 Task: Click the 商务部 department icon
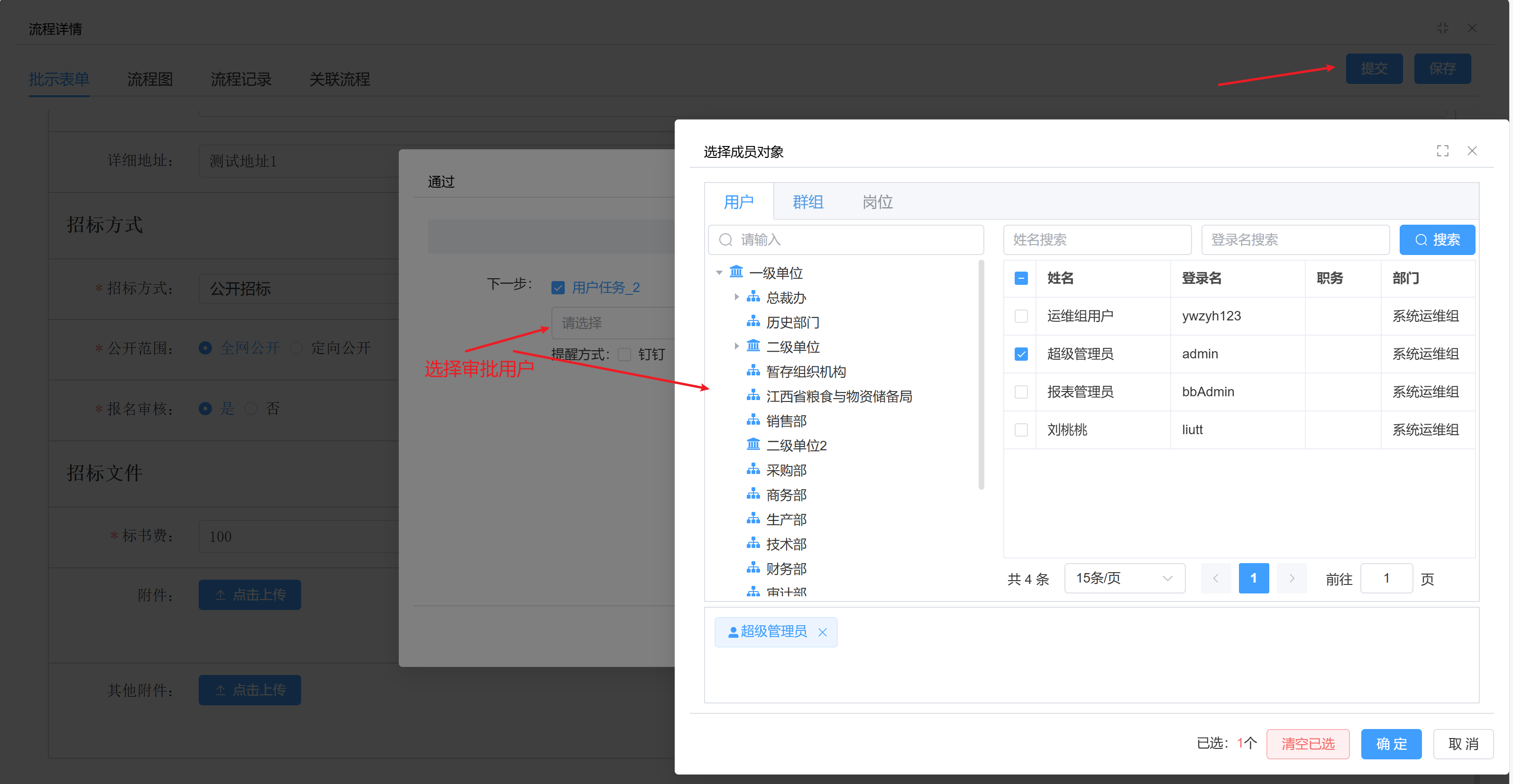[x=753, y=494]
